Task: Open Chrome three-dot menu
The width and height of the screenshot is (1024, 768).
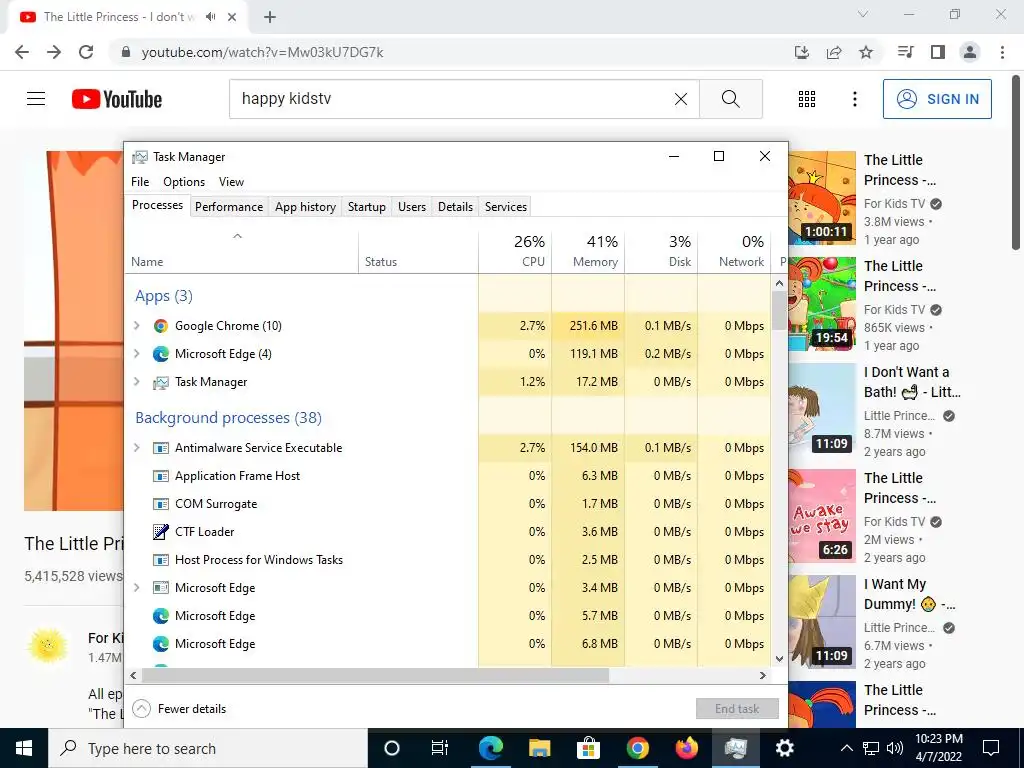Action: pos(1002,52)
